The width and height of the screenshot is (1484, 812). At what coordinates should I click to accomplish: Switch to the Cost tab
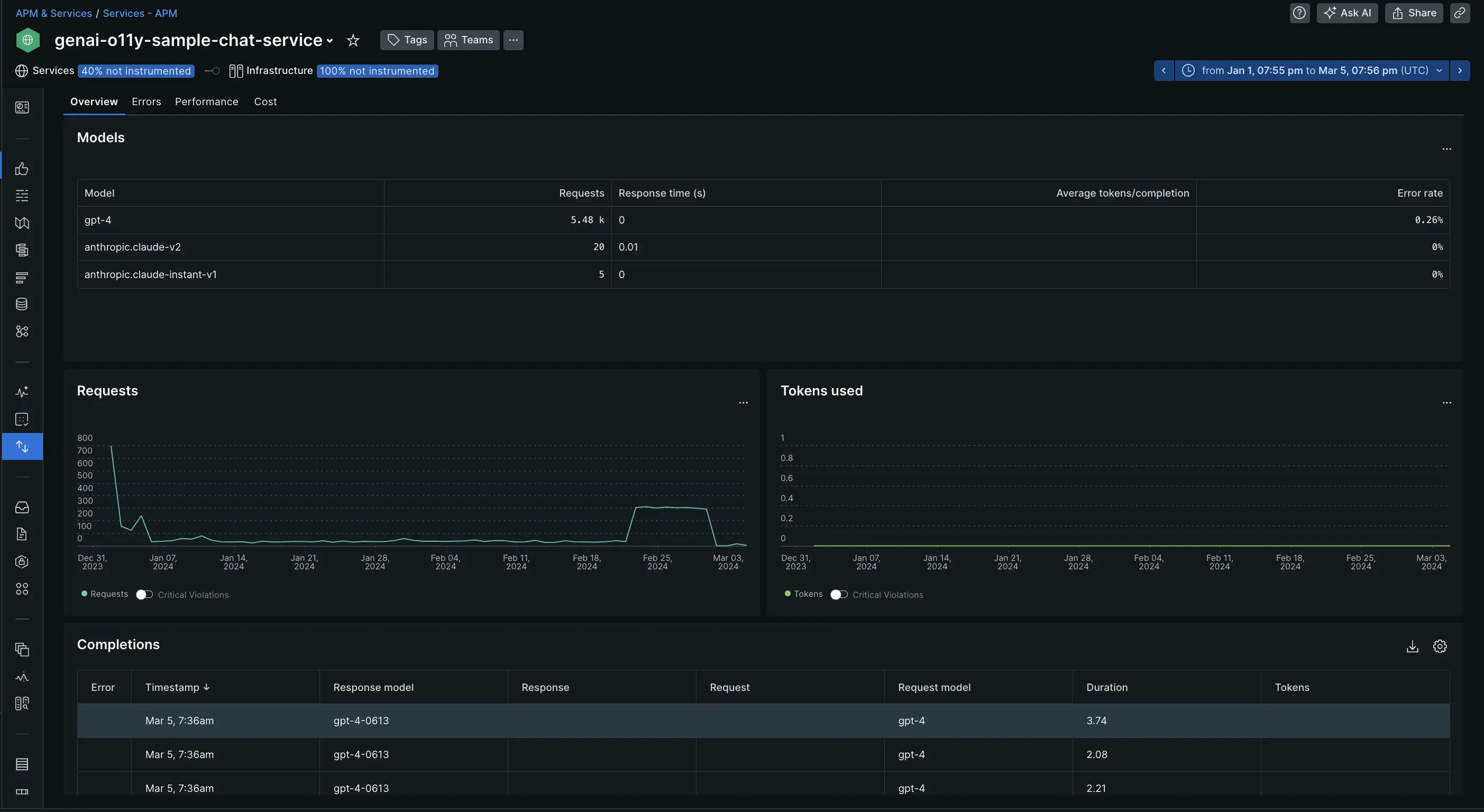(x=265, y=102)
